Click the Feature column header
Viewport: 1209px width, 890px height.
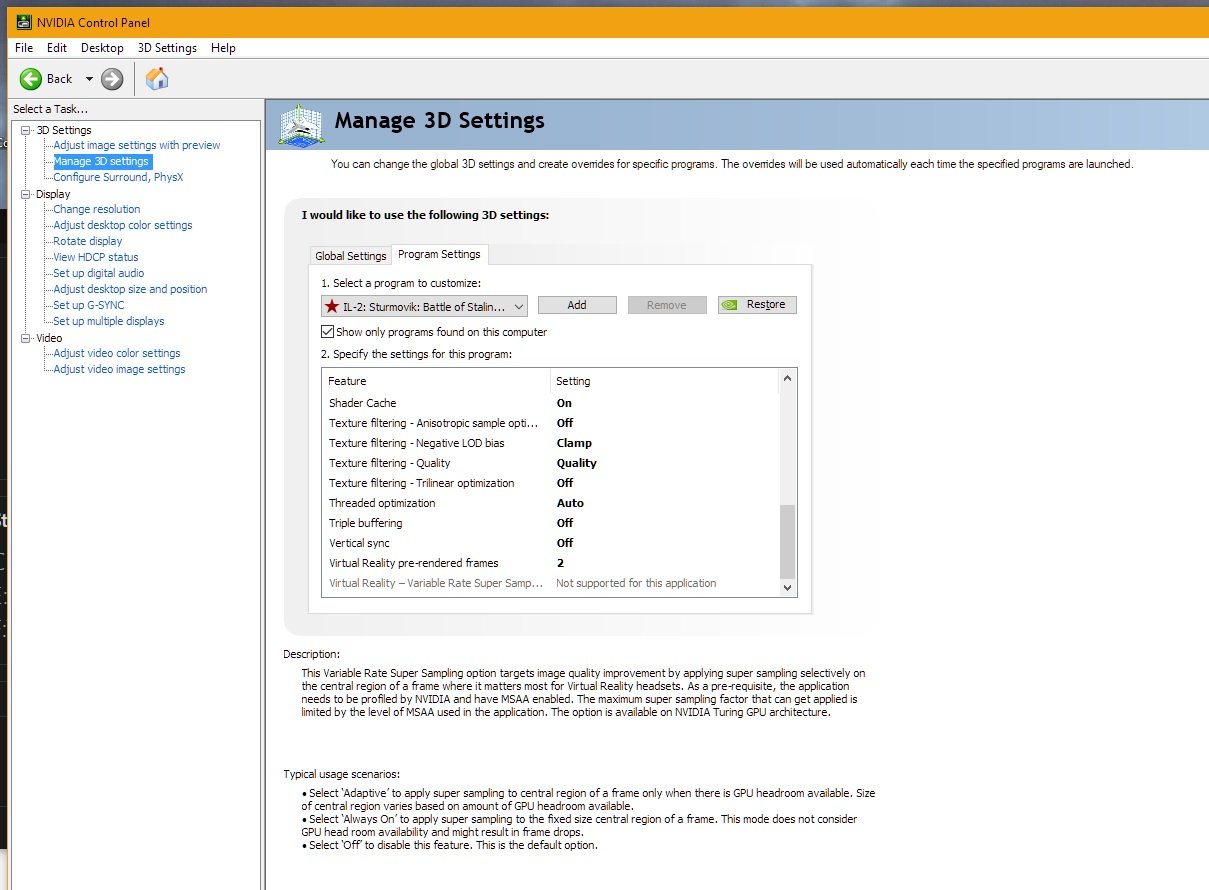[x=436, y=381]
